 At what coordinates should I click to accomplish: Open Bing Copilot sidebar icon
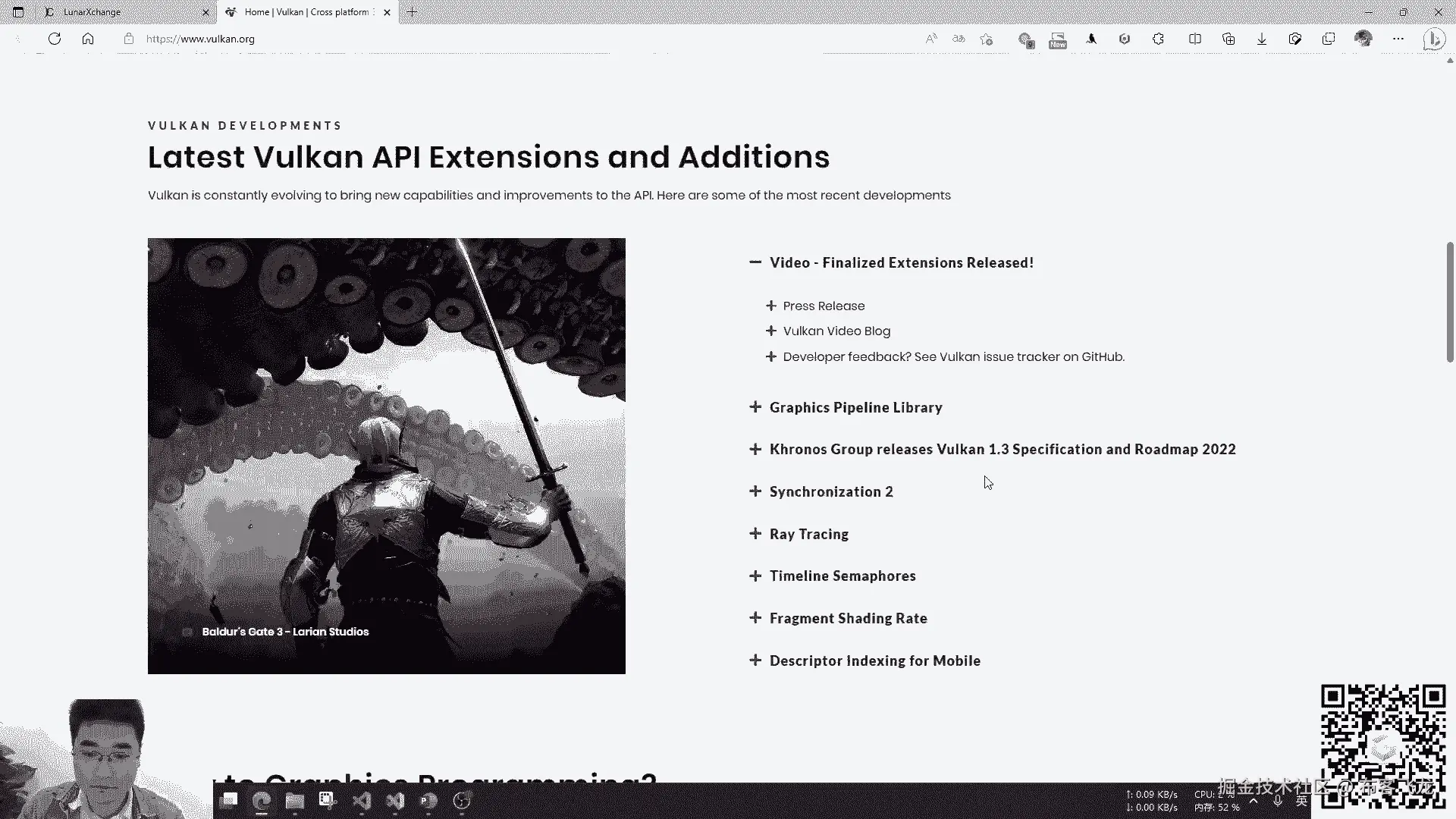(1433, 39)
